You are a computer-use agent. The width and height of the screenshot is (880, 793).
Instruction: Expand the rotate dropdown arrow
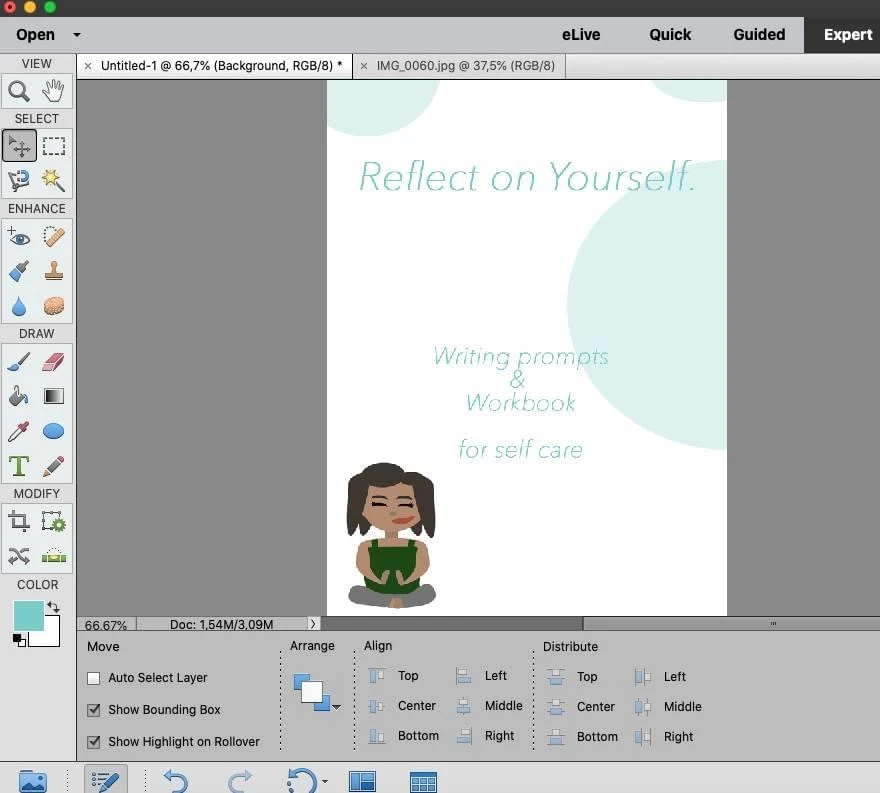click(x=325, y=781)
